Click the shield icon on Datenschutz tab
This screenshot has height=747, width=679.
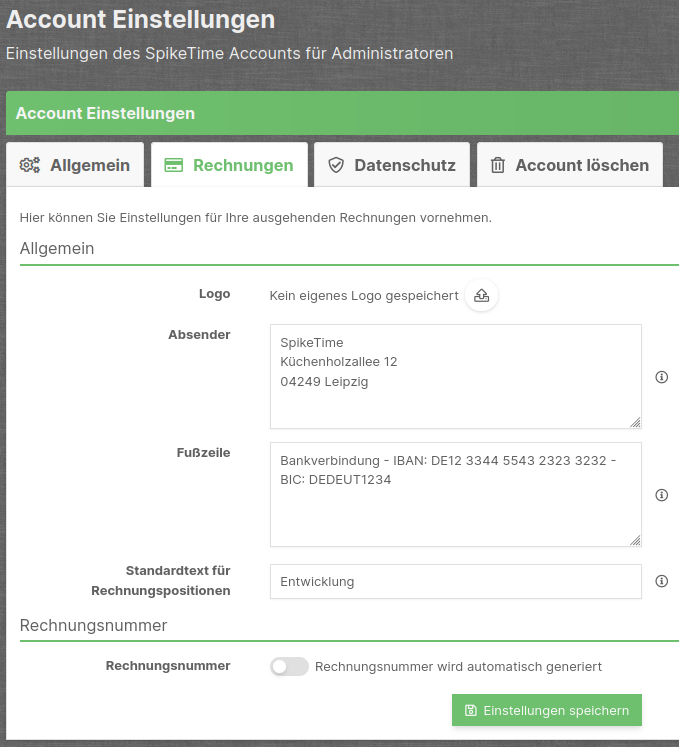[x=336, y=165]
